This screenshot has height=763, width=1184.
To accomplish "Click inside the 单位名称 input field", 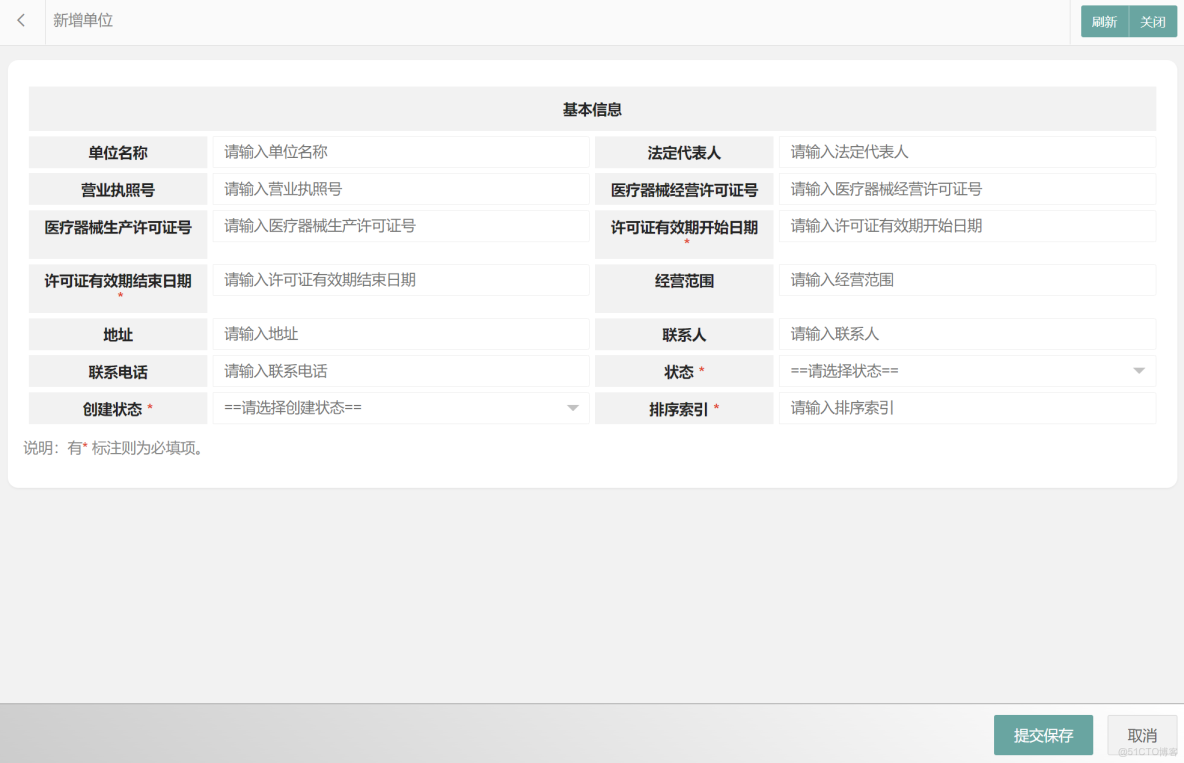I will (x=400, y=152).
